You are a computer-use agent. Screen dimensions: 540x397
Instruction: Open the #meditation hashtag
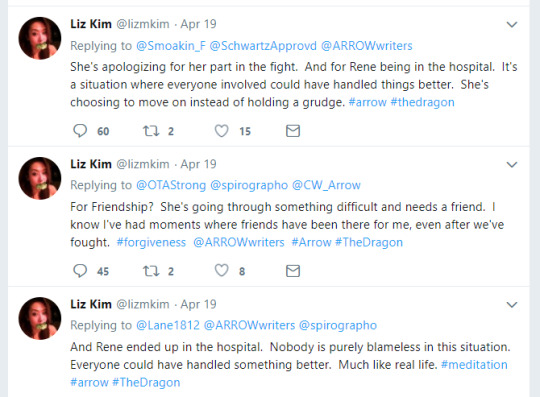point(474,365)
